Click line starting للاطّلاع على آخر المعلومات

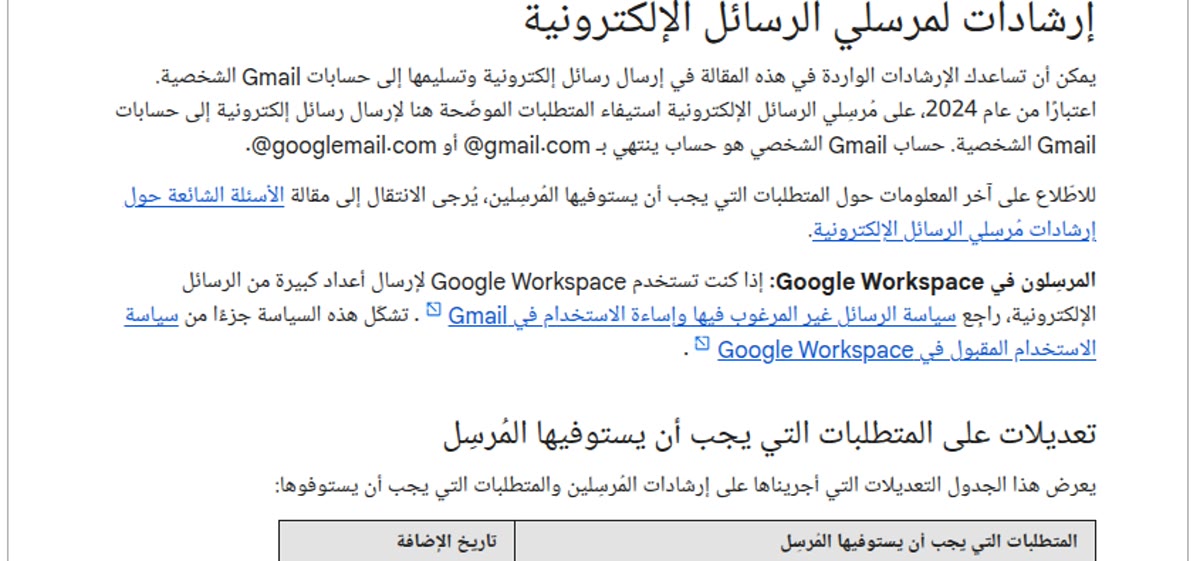pos(610,198)
